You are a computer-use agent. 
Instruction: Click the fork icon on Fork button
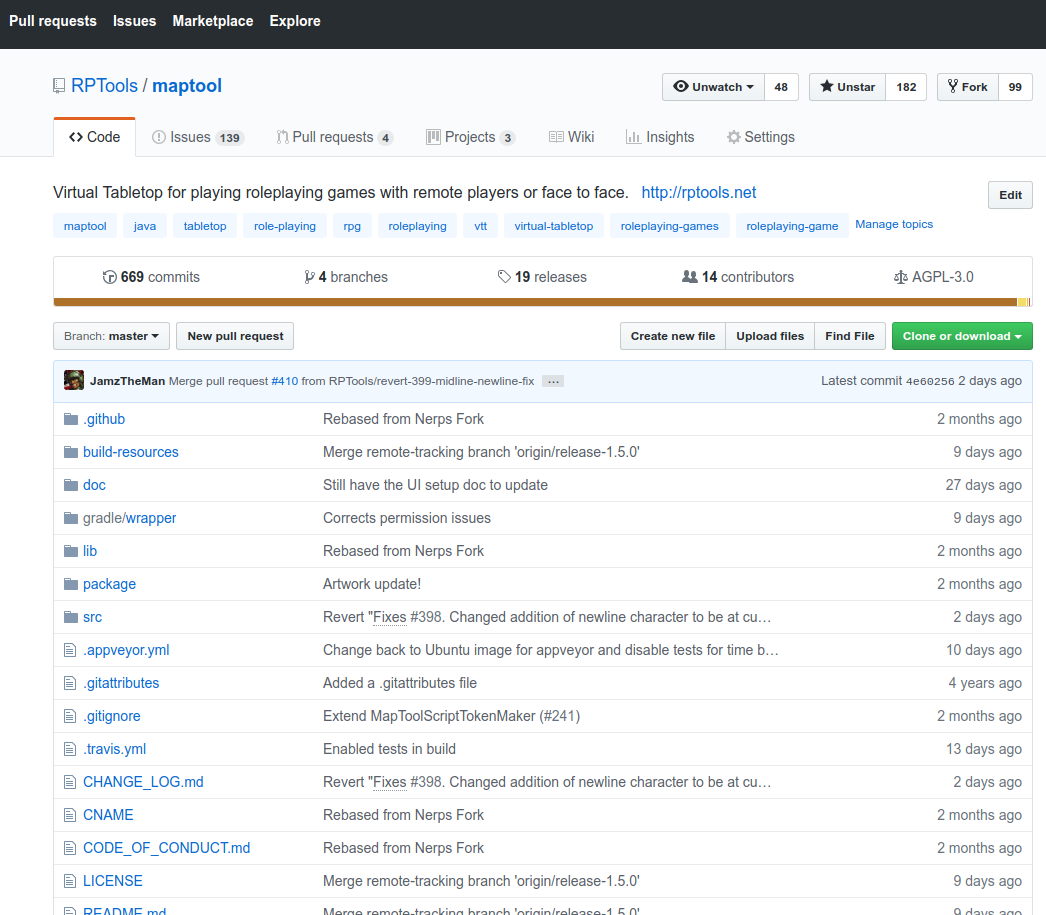[x=953, y=87]
